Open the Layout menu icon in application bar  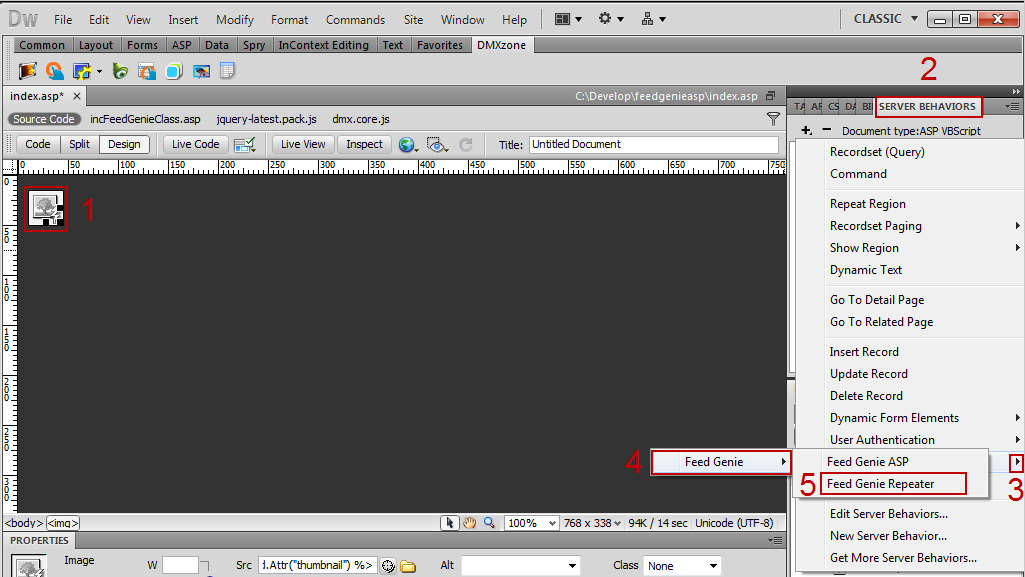pyautogui.click(x=568, y=19)
